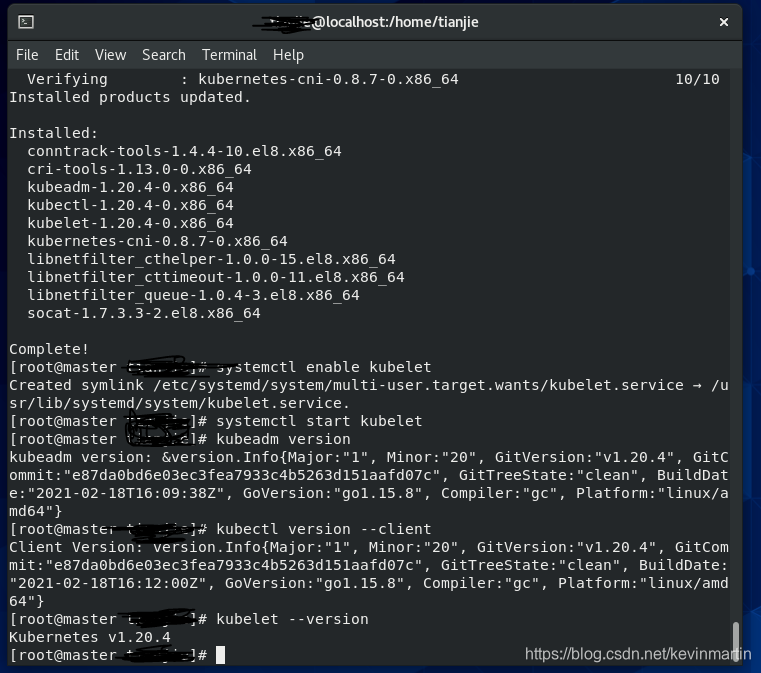Click 'kubeadm version' command text
The width and height of the screenshot is (761, 673).
point(283,439)
